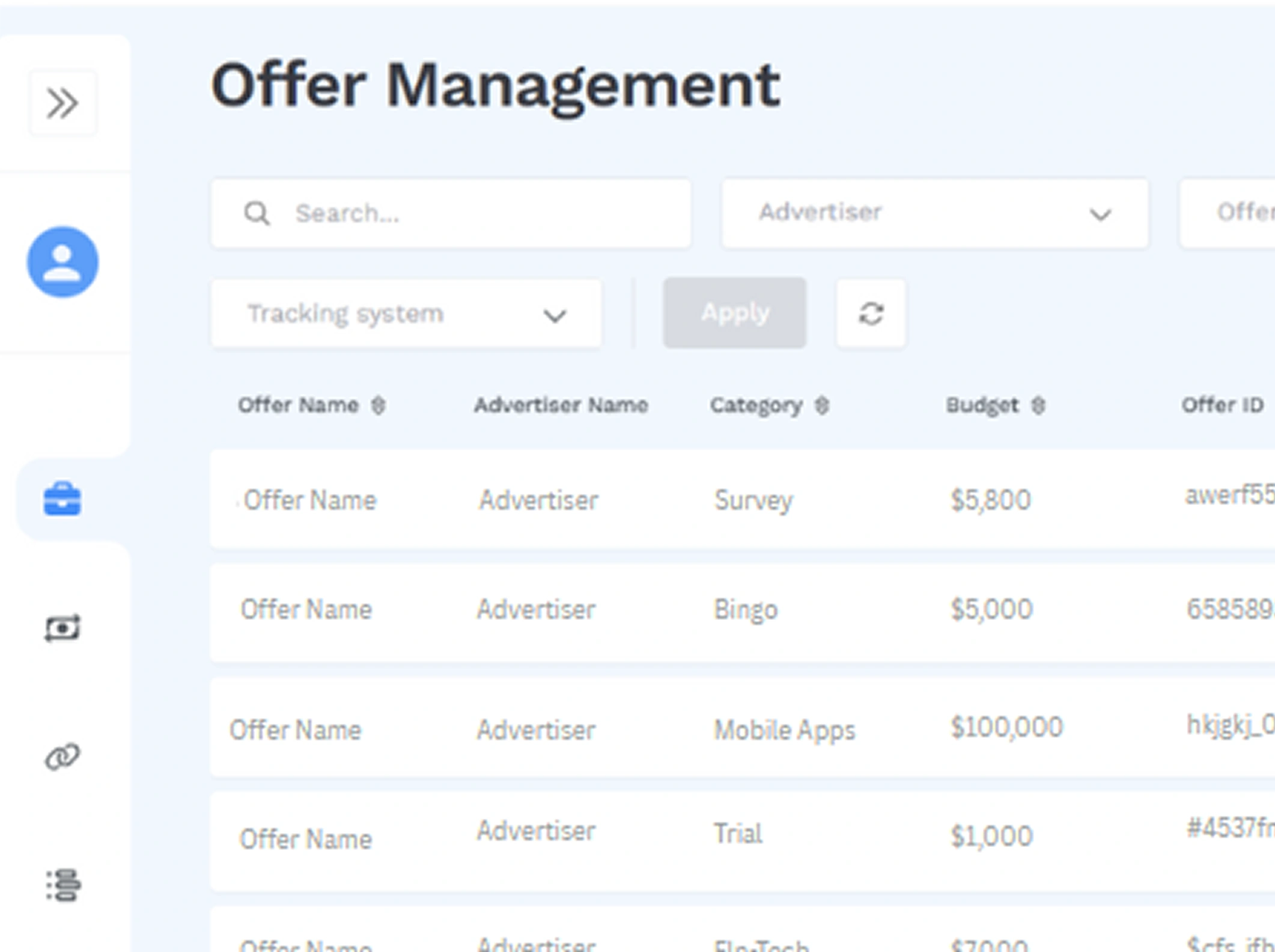1275x952 pixels.
Task: Expand the Tracking system dropdown
Action: click(x=406, y=314)
